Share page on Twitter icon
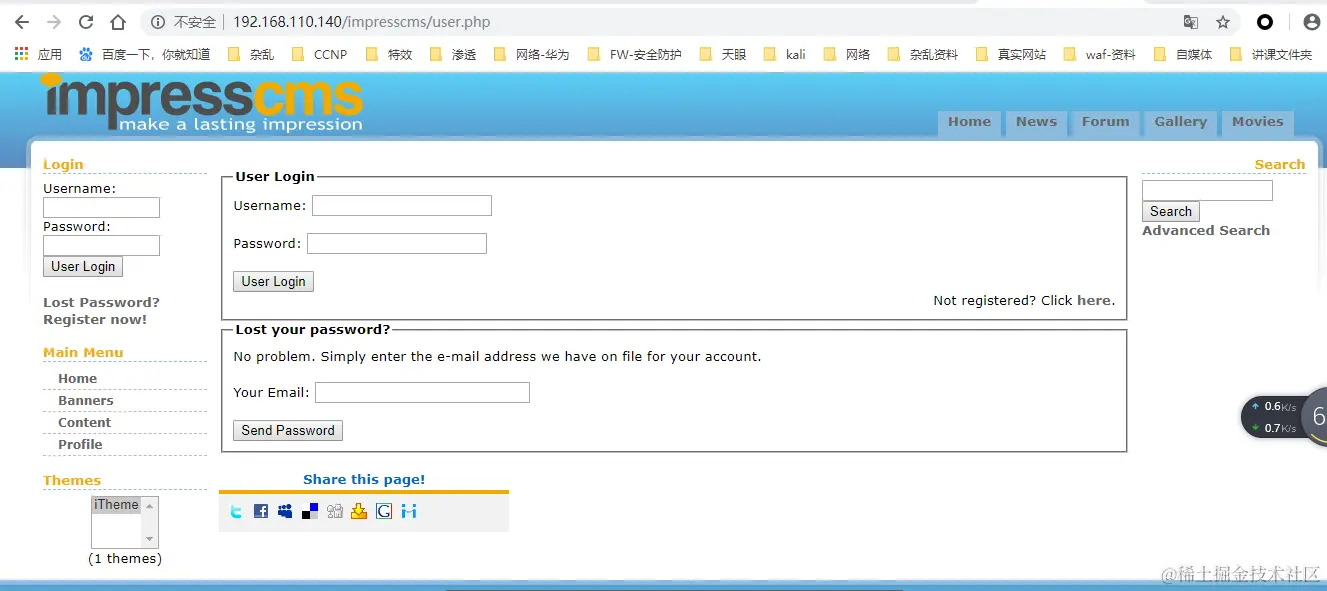This screenshot has width=1327, height=591. click(x=236, y=512)
